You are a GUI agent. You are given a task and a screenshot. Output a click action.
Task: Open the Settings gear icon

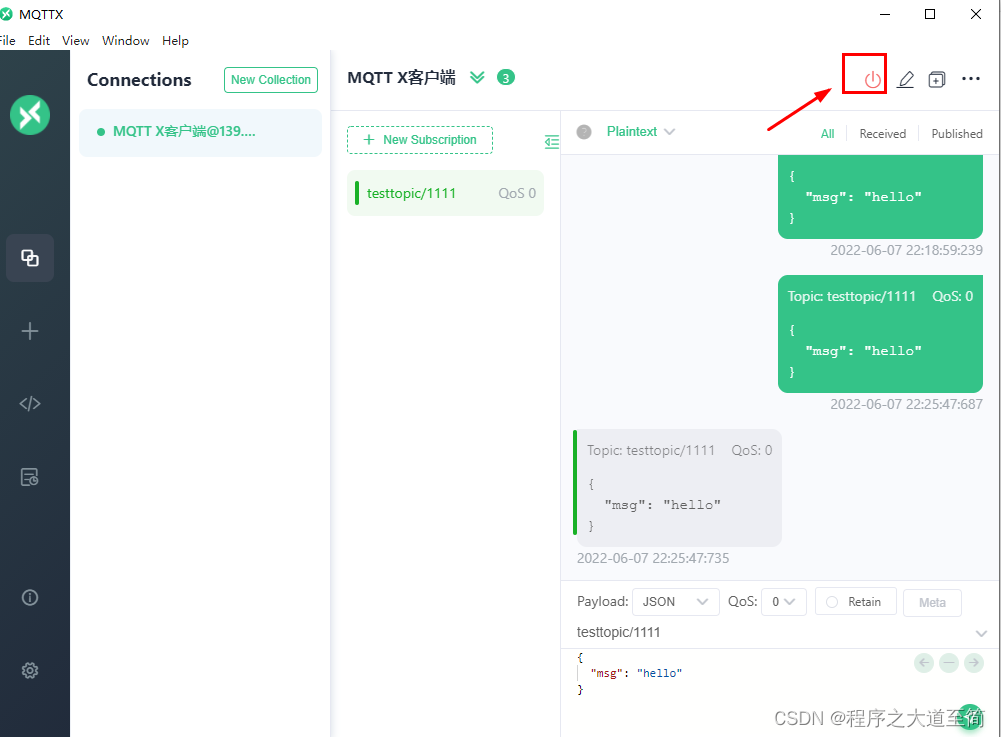(x=30, y=671)
